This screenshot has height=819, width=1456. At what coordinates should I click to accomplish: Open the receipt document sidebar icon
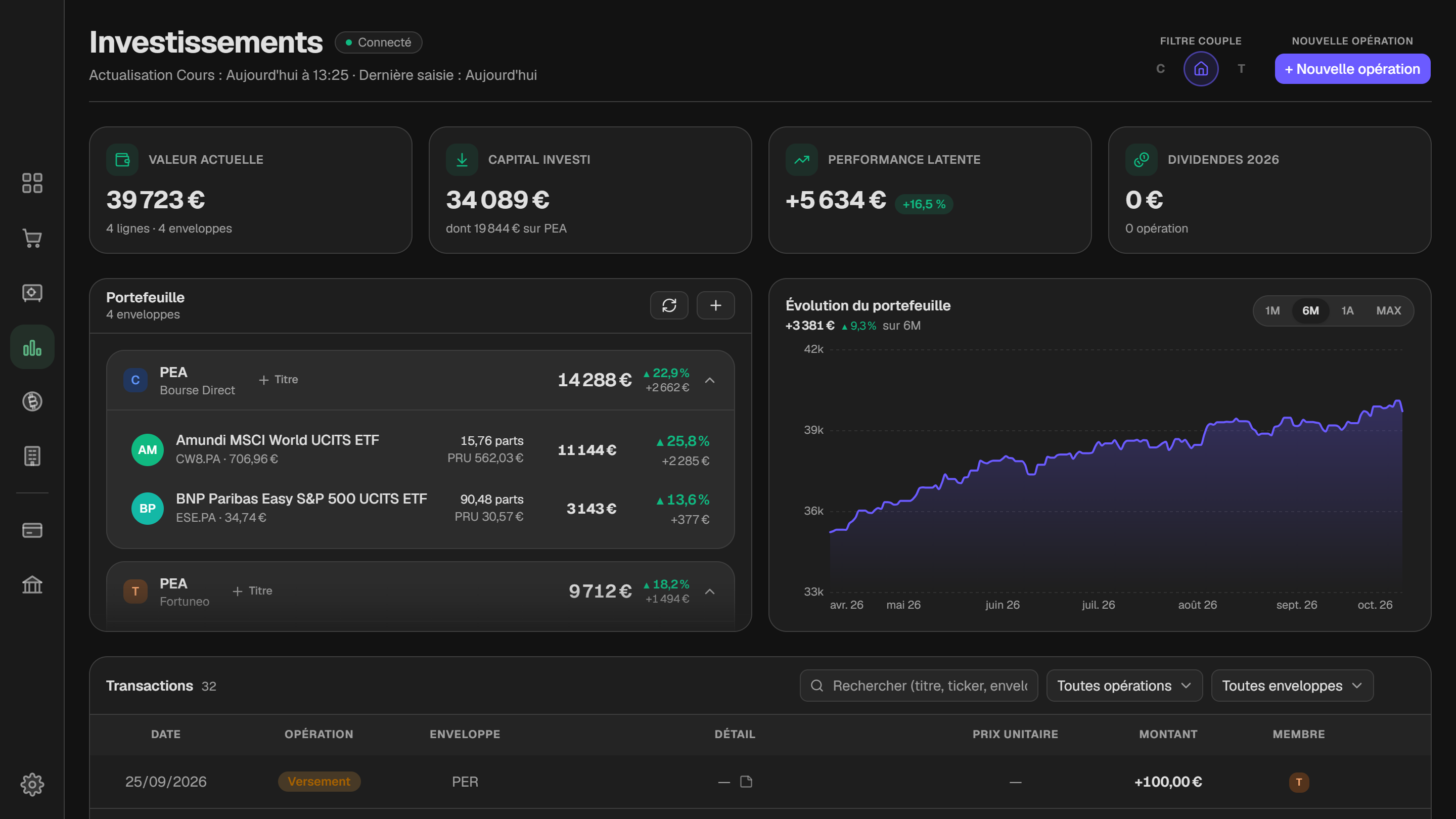coord(32,456)
